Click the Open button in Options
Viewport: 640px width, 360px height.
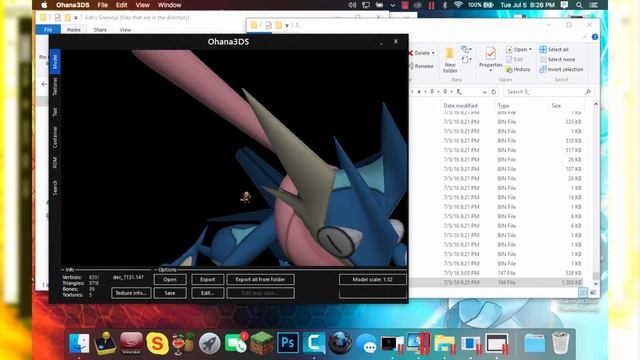(170, 280)
